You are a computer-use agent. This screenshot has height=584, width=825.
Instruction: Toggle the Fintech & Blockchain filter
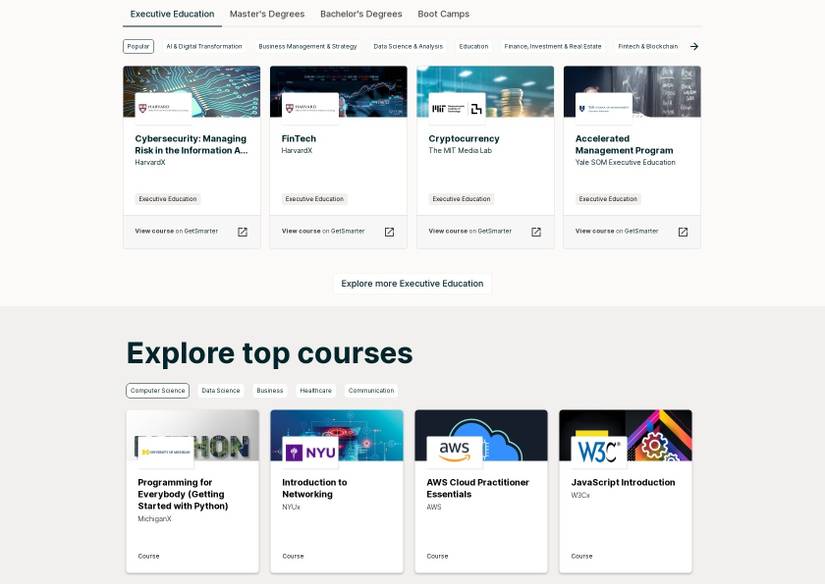pyautogui.click(x=646, y=45)
